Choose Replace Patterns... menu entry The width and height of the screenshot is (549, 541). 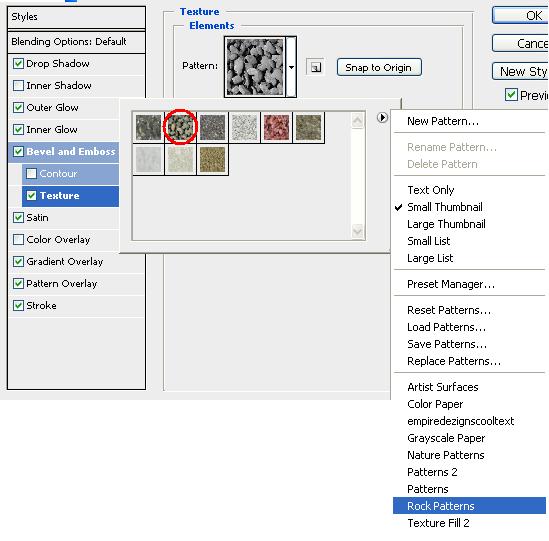pos(454,361)
